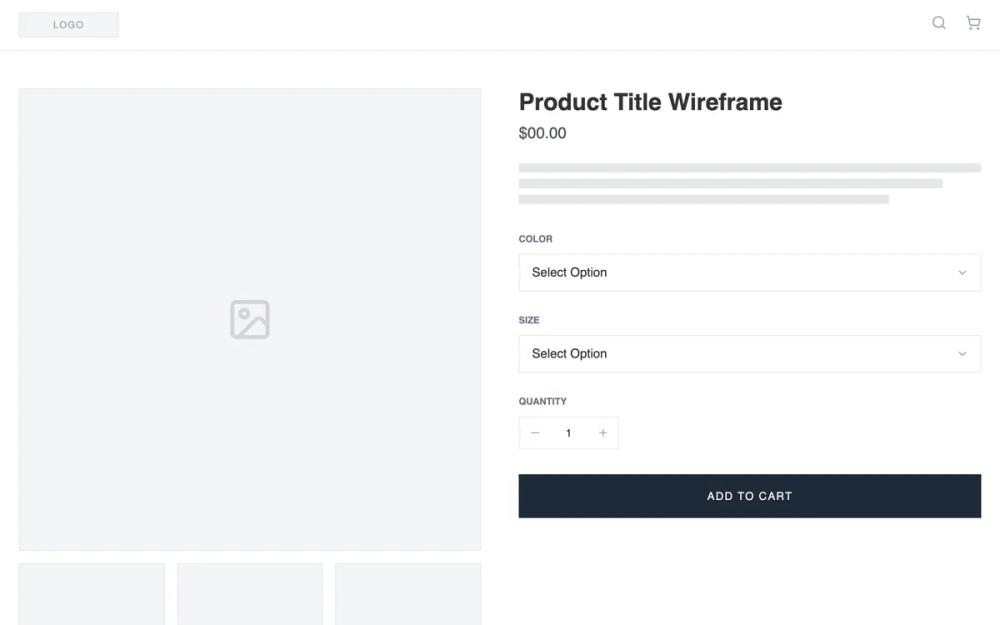Viewport: 1000px width, 625px height.
Task: Click the chevron on the Size selector
Action: [962, 353]
